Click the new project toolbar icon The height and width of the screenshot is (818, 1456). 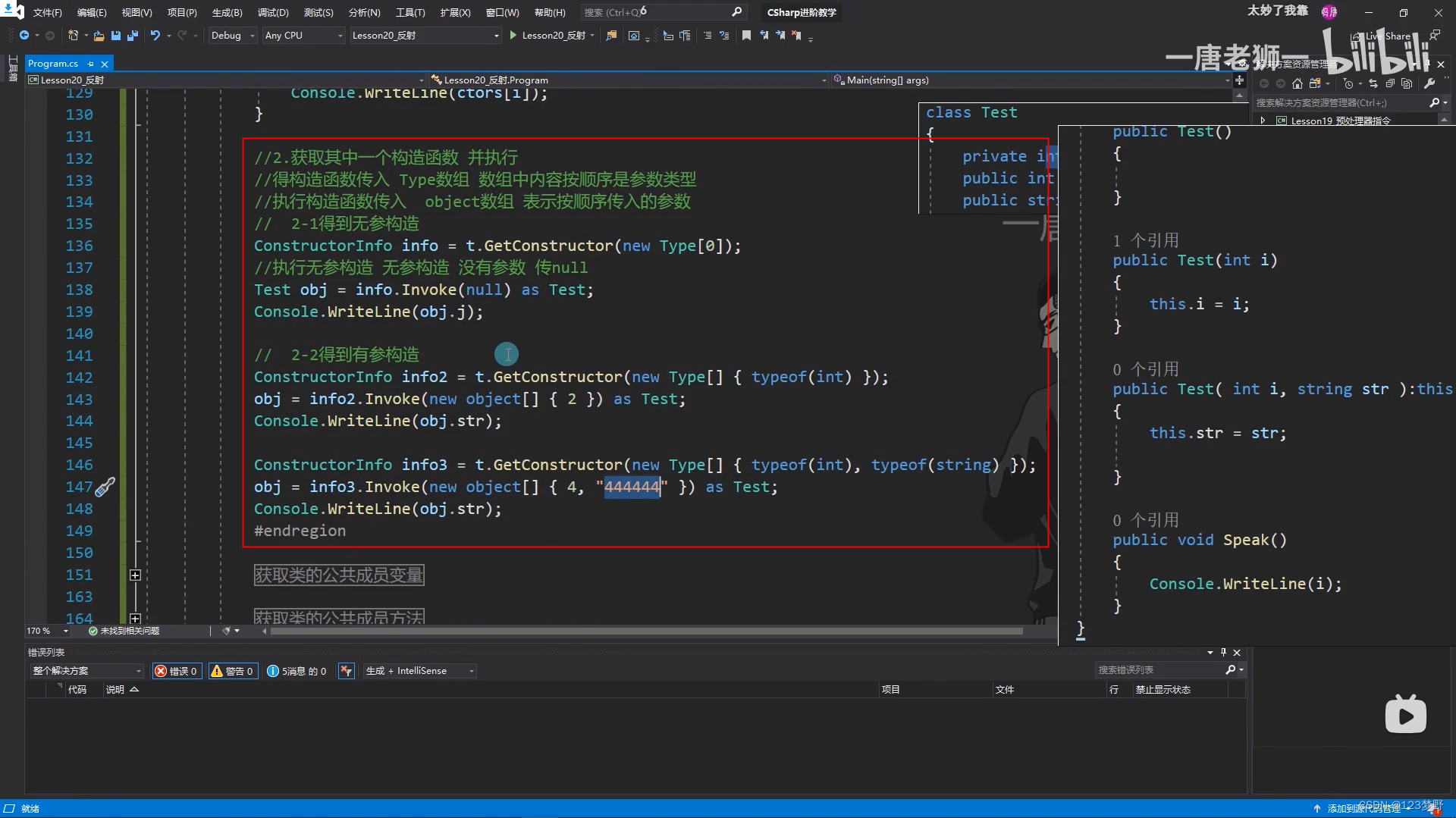click(74, 36)
